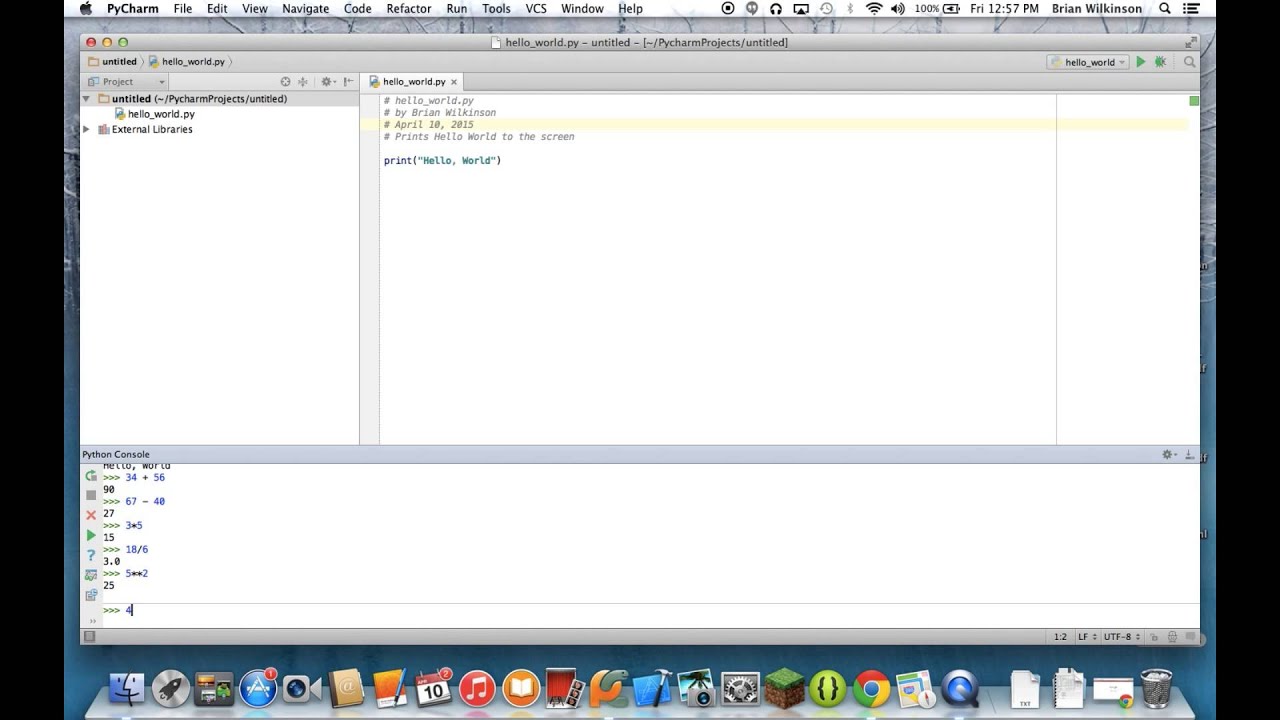Toggle read-only lock icon in status bar
Viewport: 1280px width, 720px height.
[1154, 637]
